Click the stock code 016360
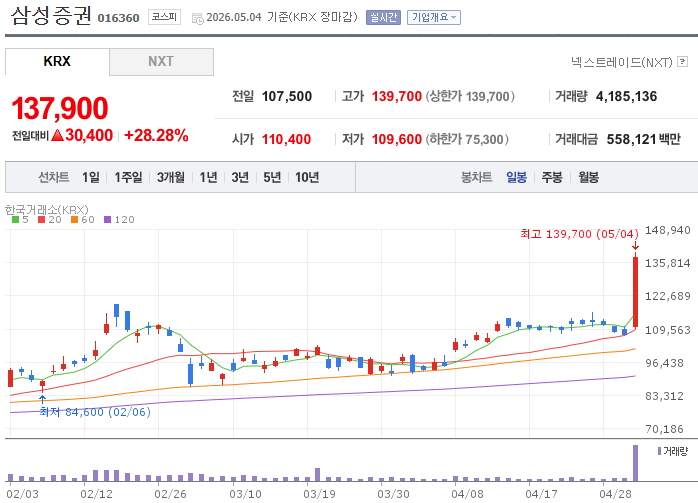The height and width of the screenshot is (503, 698). [x=118, y=18]
